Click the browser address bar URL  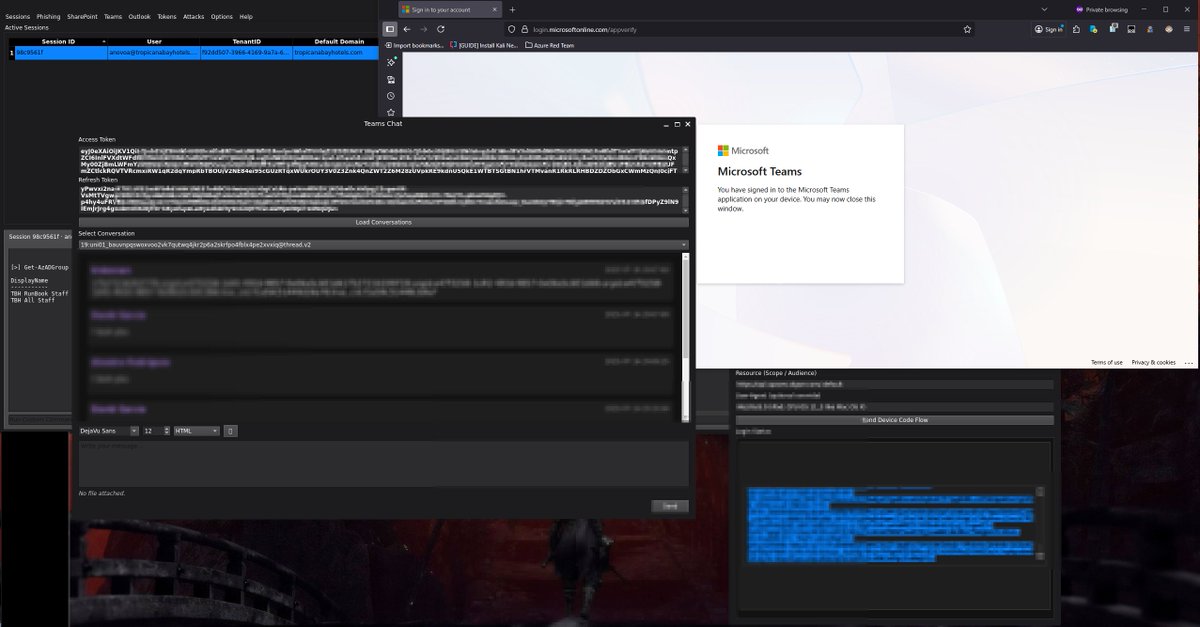(586, 30)
